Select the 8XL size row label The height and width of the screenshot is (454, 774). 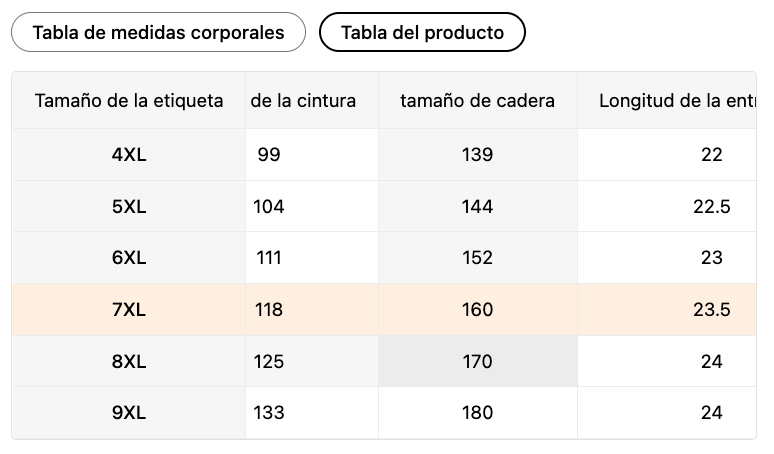click(x=129, y=362)
